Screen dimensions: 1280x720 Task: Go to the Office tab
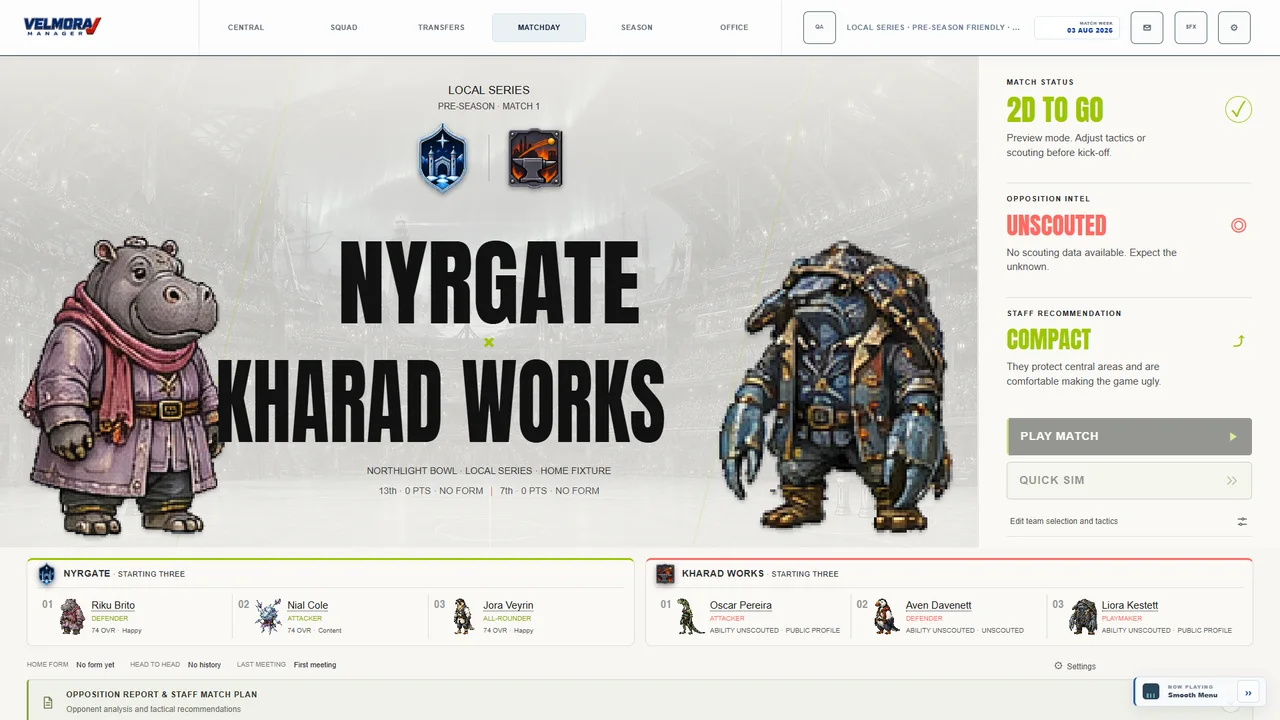coord(734,27)
